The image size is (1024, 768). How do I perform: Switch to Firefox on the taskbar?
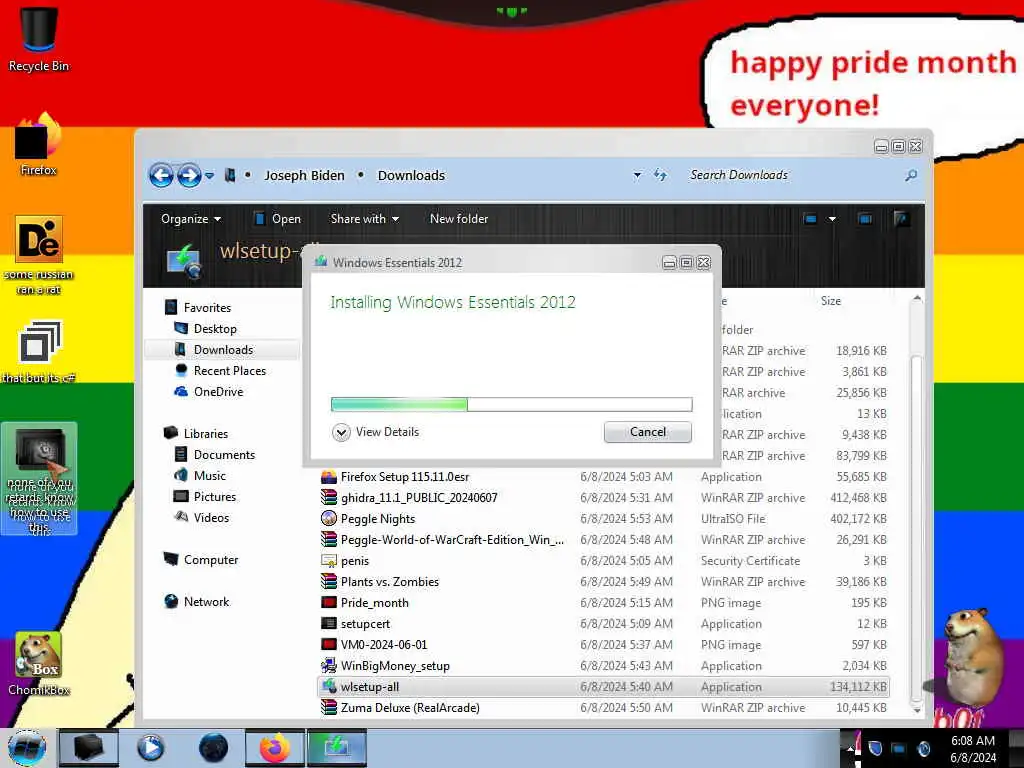[275, 748]
